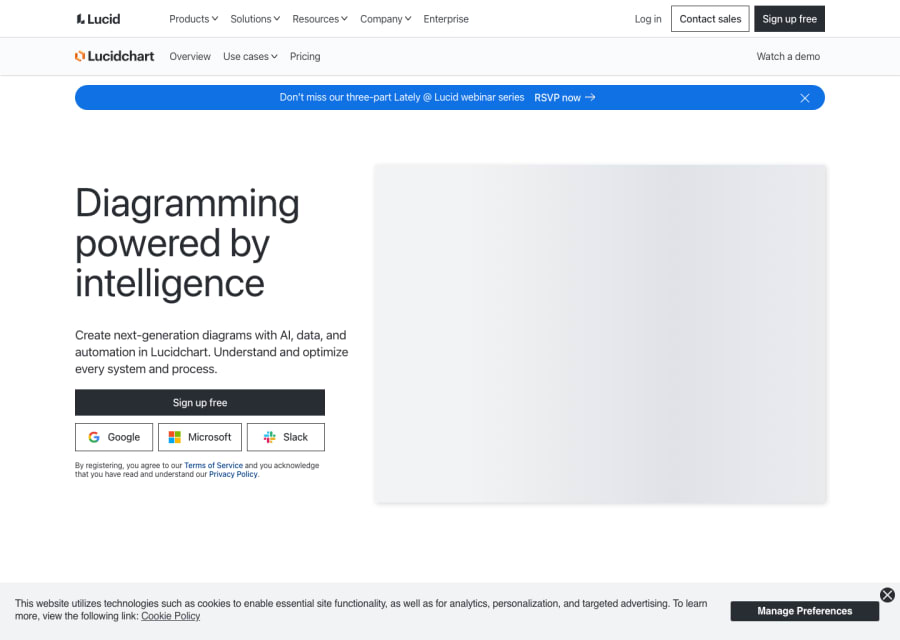Image resolution: width=900 pixels, height=640 pixels.
Task: Open the Resources dropdown
Action: (x=320, y=19)
